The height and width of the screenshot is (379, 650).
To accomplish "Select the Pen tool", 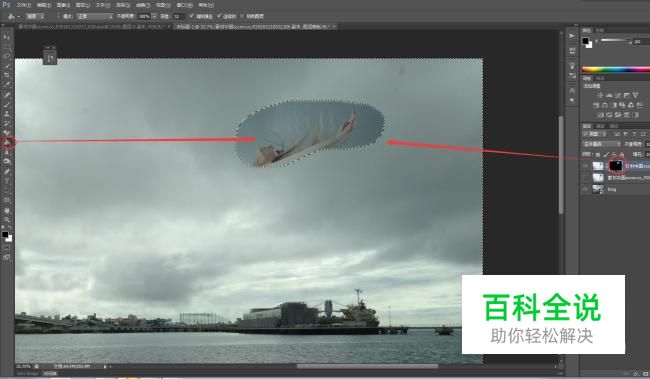I will coord(7,171).
